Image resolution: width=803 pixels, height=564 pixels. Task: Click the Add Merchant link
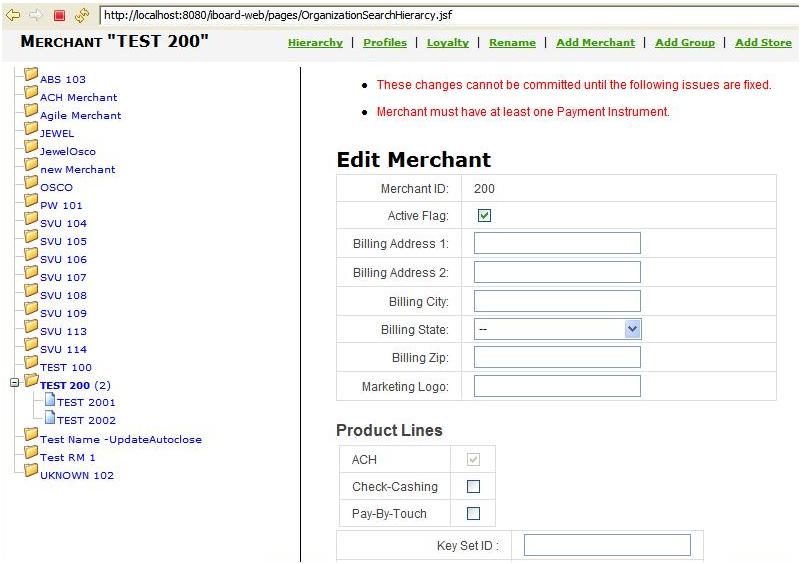[595, 43]
